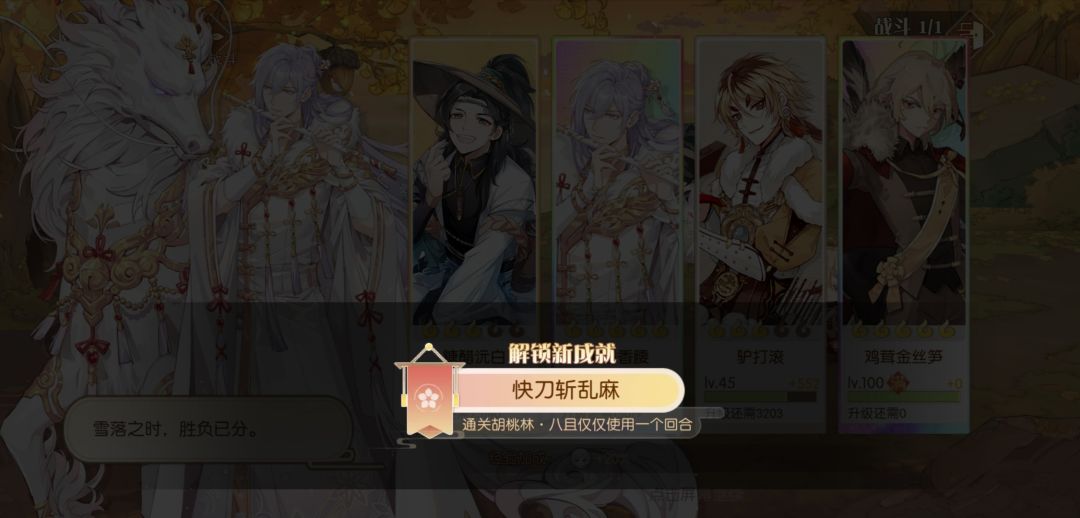The width and height of the screenshot is (1080, 518).
Task: Open the silver-haired flute player card
Action: pos(618,183)
